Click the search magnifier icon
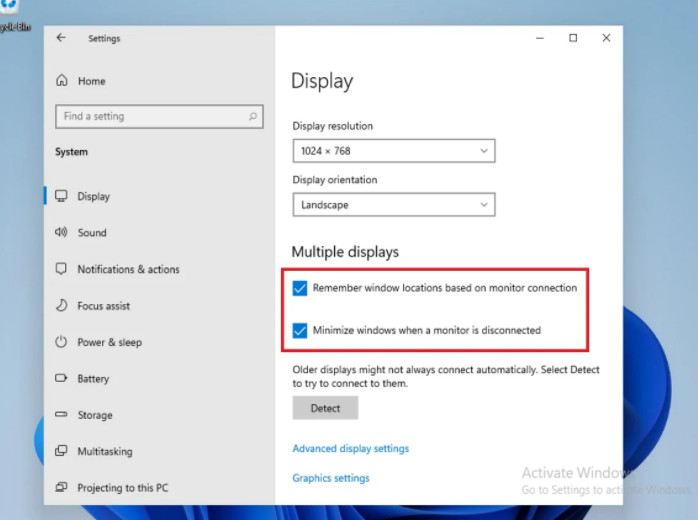 (253, 116)
